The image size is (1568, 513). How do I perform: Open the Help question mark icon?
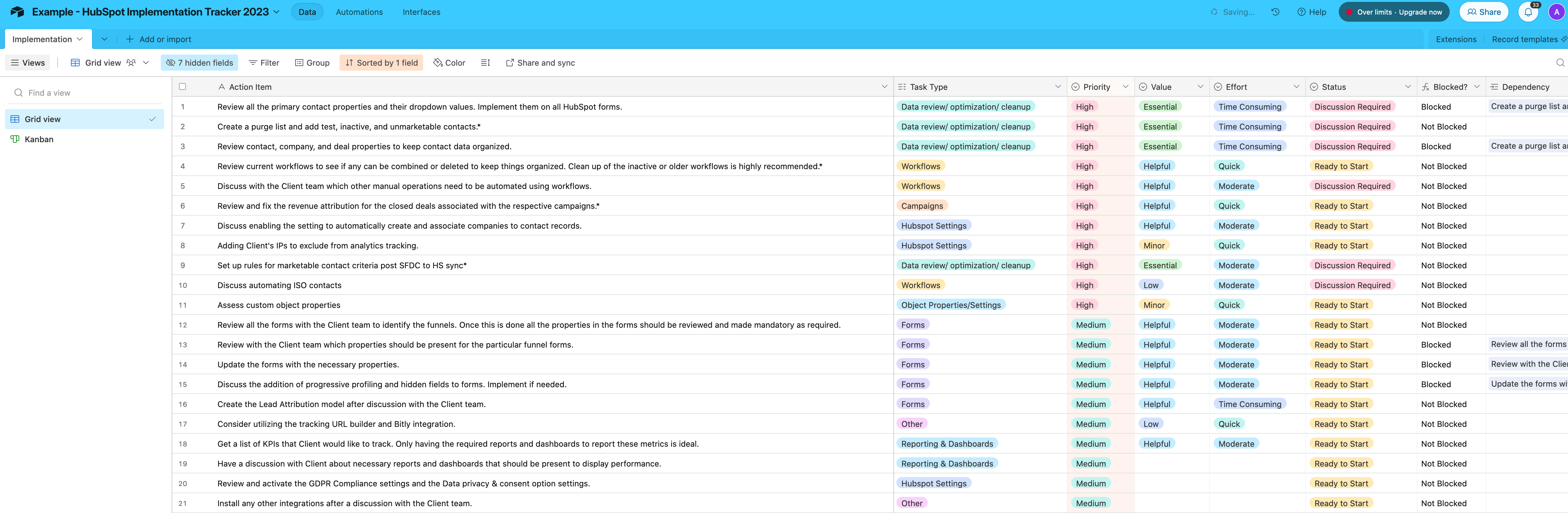tap(1301, 12)
